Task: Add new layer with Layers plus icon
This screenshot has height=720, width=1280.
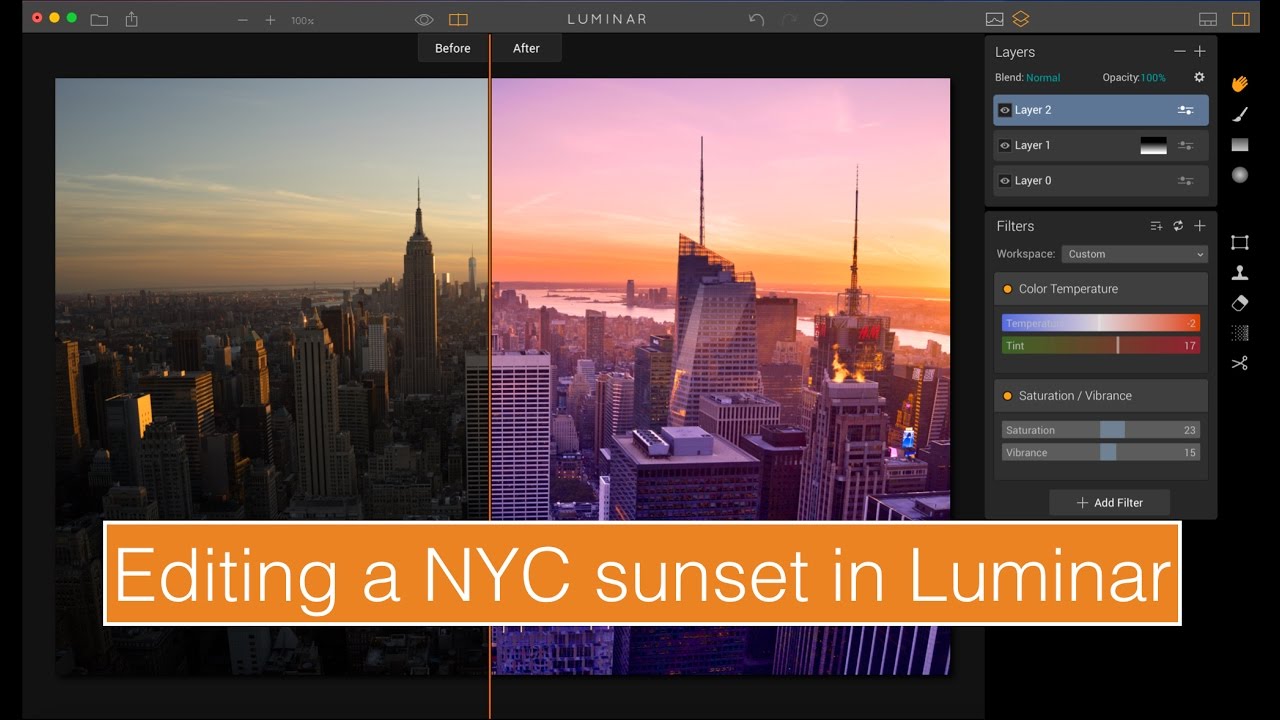Action: (1200, 51)
